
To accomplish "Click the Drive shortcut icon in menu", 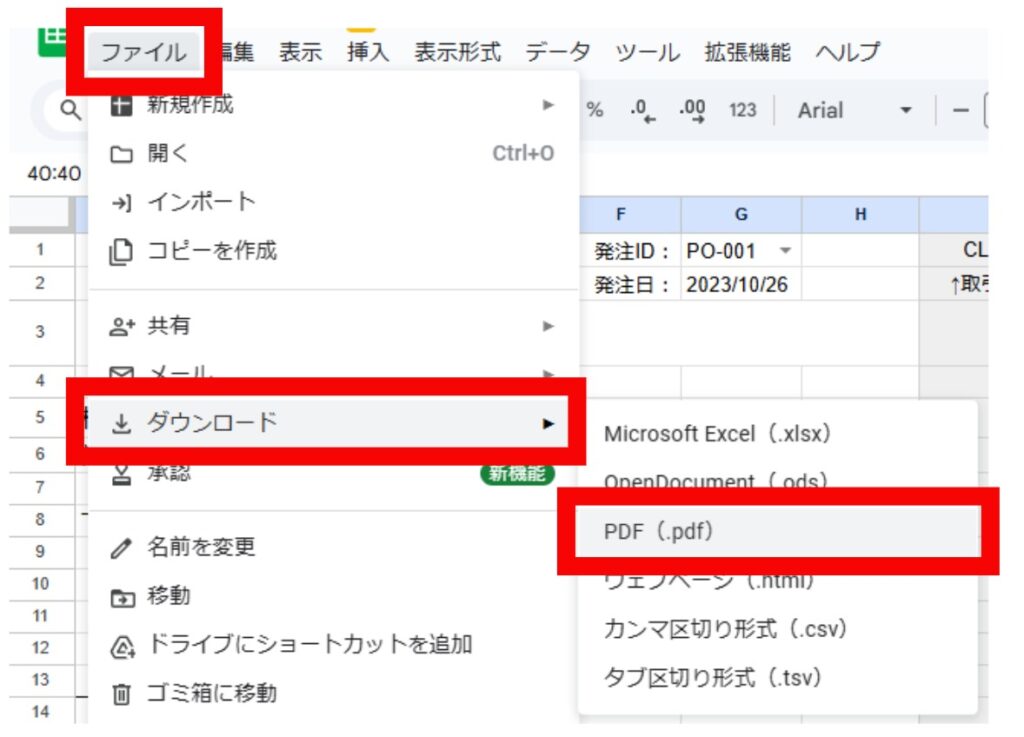I will coord(121,645).
